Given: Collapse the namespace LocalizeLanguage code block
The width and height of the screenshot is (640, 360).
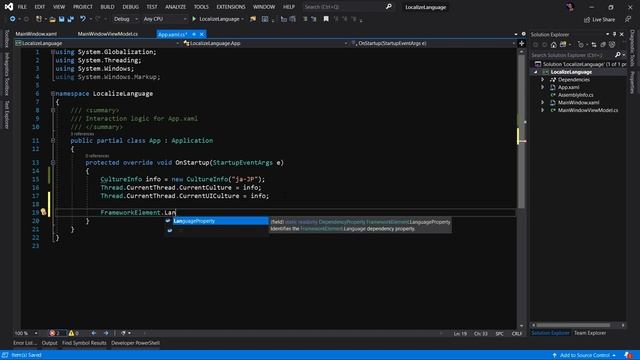Looking at the screenshot, I should (53, 93).
